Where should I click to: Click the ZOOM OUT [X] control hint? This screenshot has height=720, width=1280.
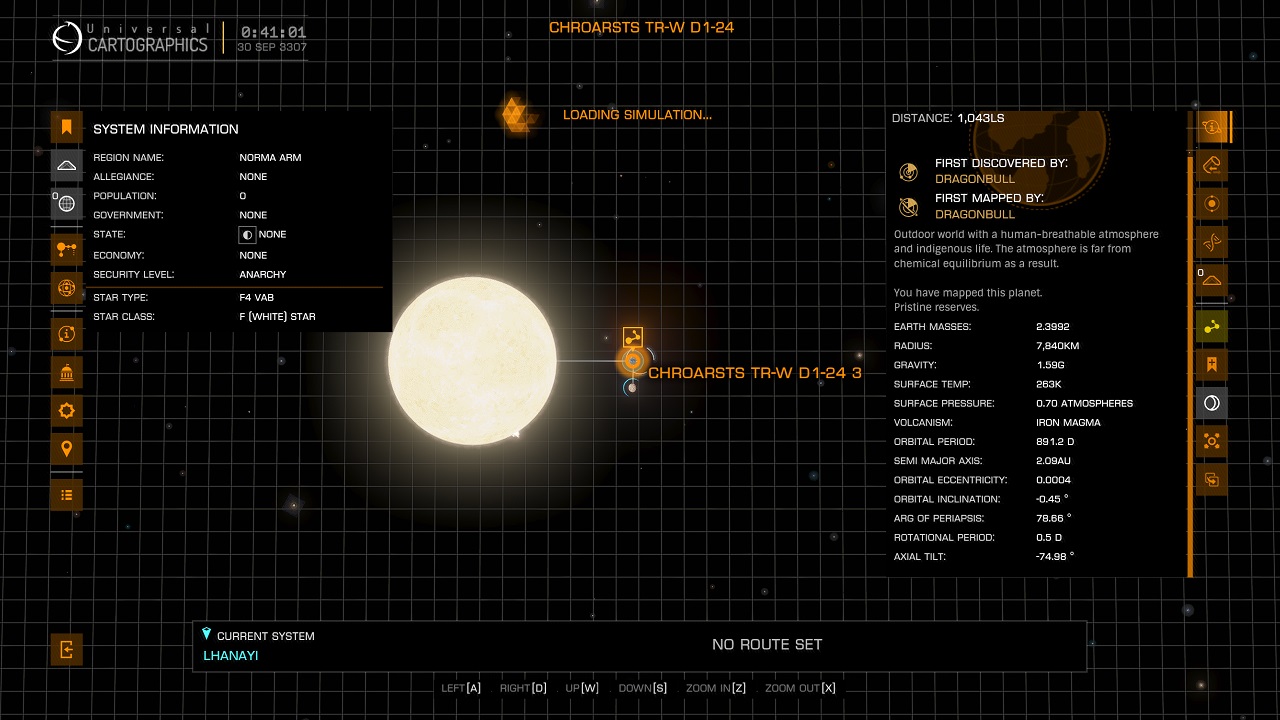(x=800, y=688)
